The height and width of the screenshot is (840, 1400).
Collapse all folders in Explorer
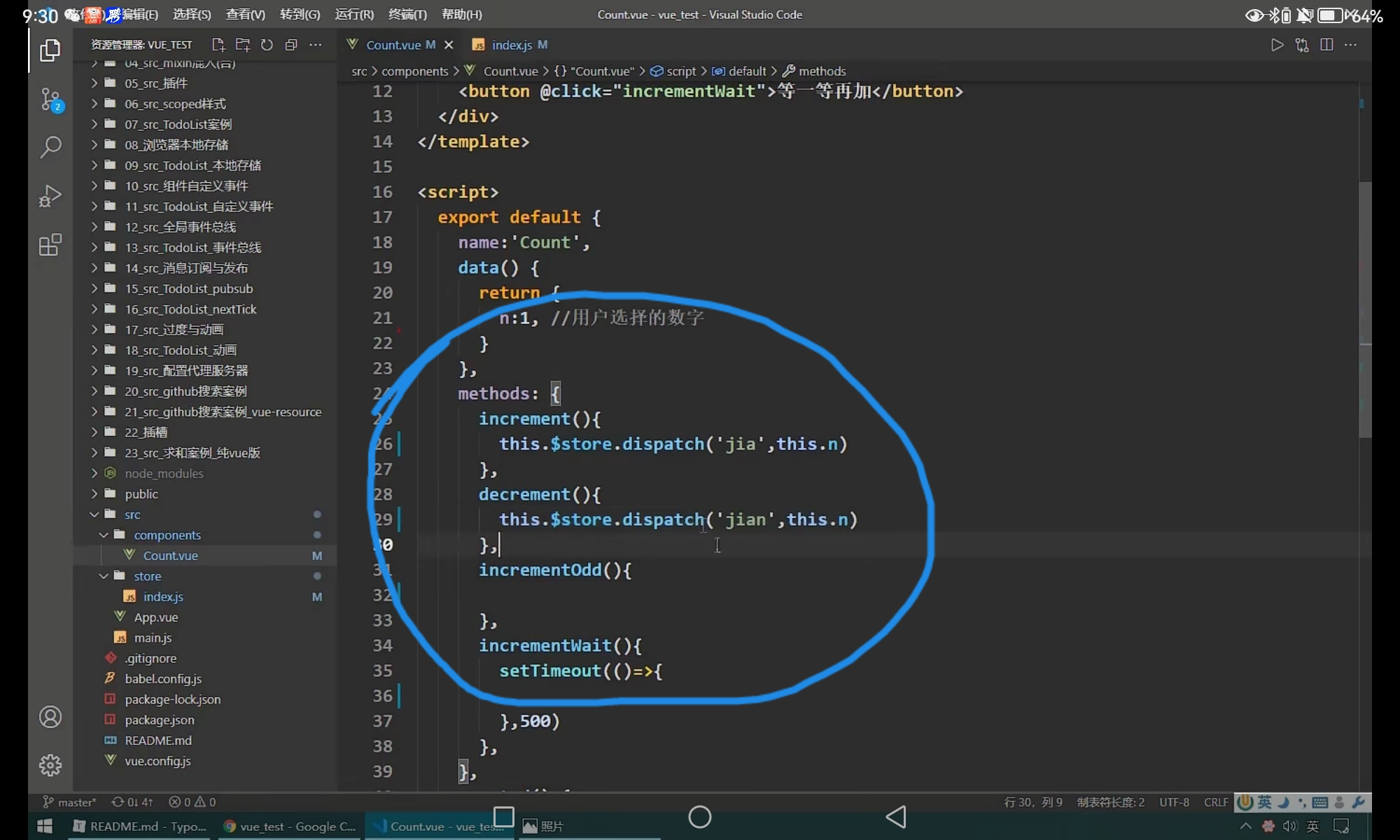point(291,45)
